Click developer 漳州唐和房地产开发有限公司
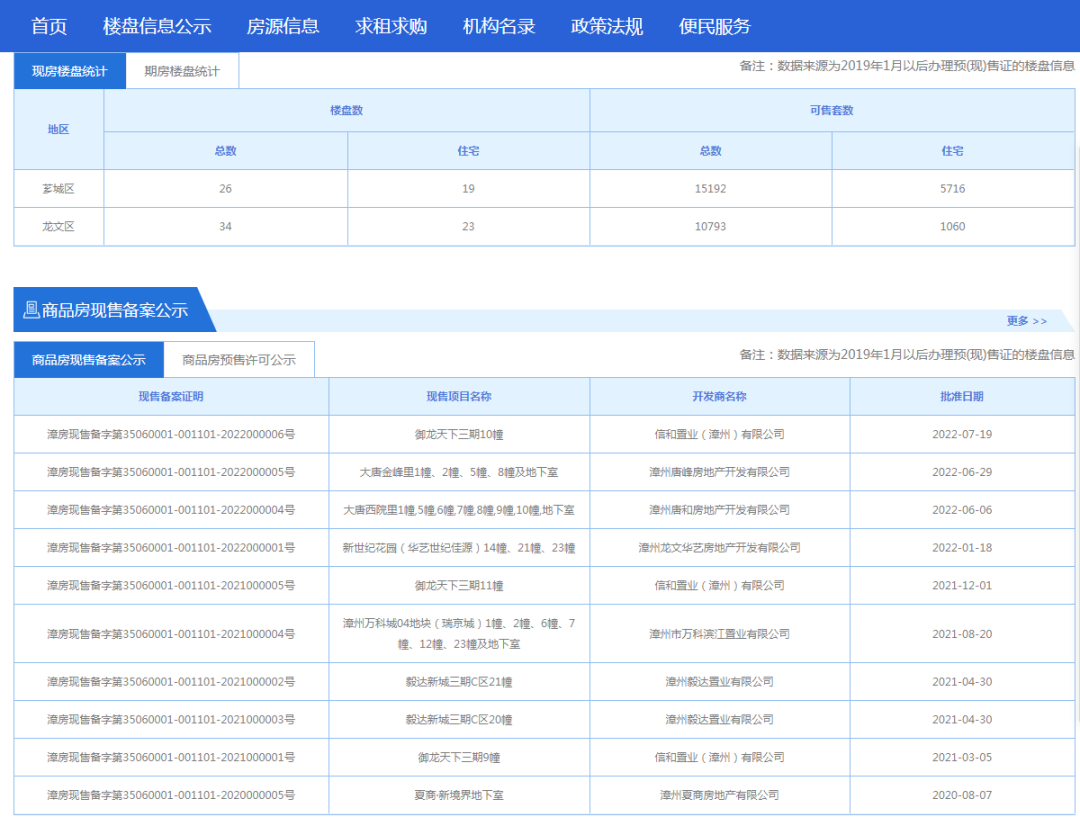 [719, 510]
